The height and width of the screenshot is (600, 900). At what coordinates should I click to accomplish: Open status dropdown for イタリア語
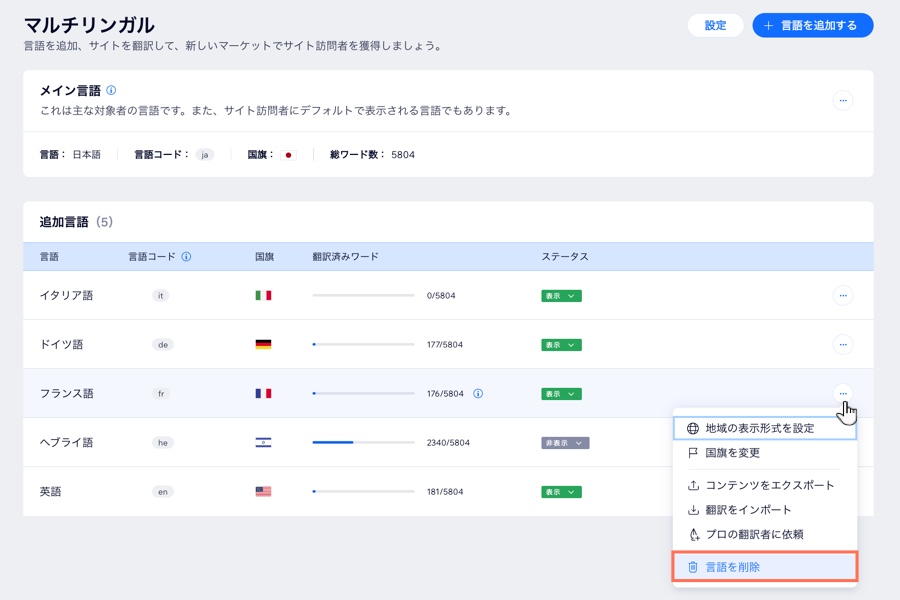(561, 296)
